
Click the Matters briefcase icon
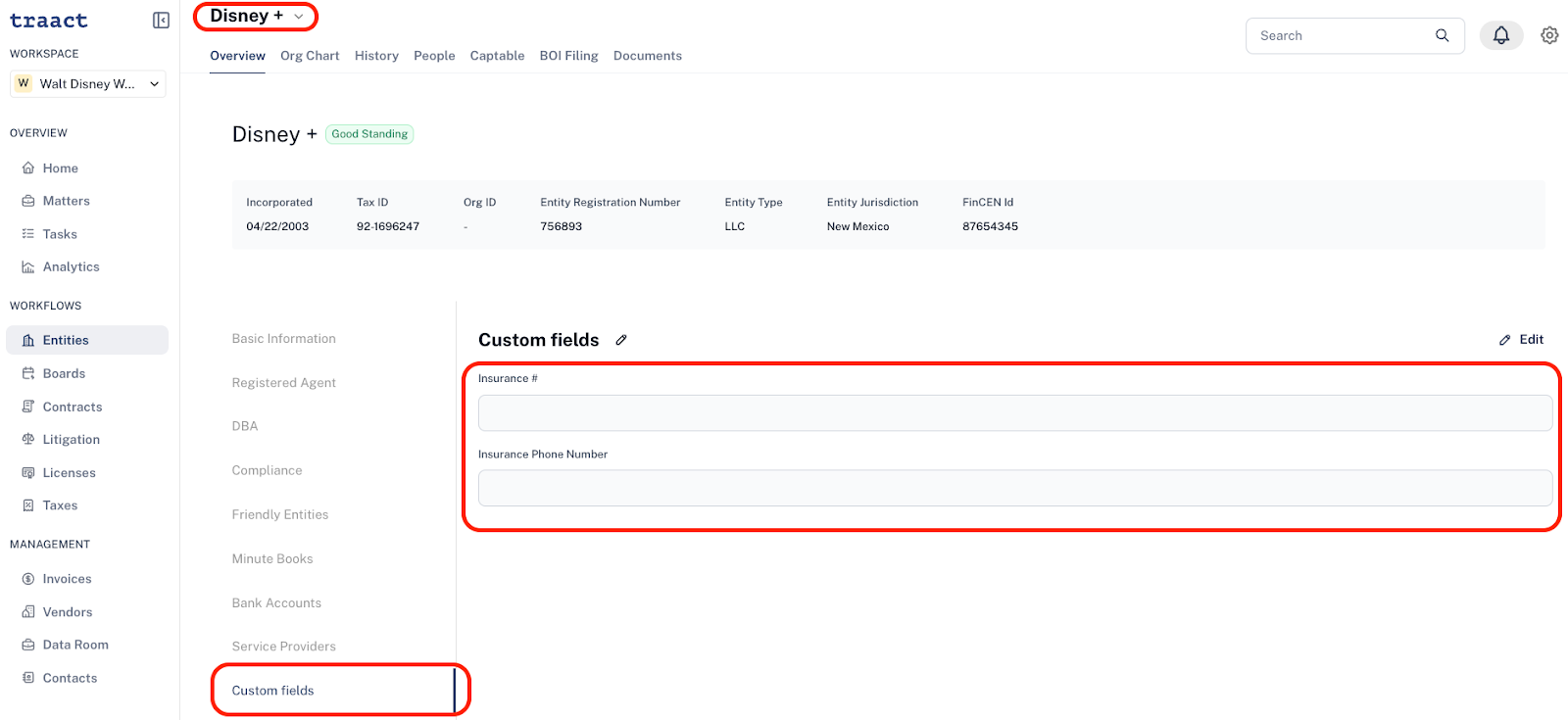click(28, 201)
